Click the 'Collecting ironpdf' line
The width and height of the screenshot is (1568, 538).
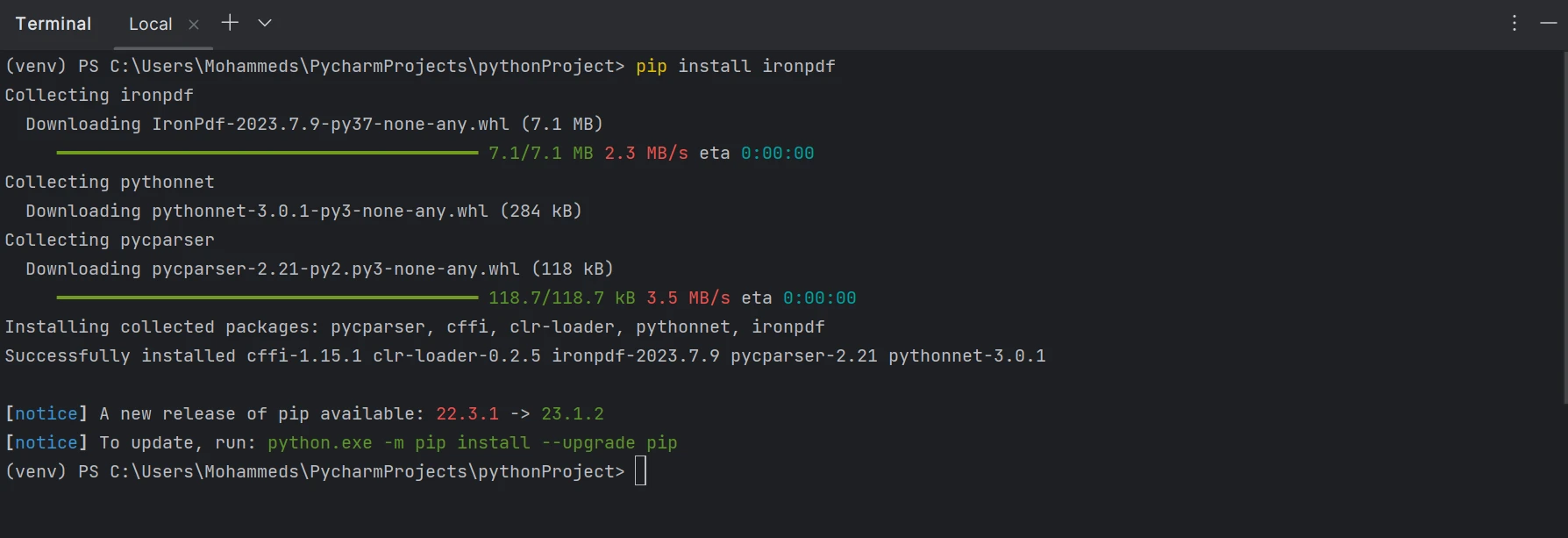click(99, 95)
